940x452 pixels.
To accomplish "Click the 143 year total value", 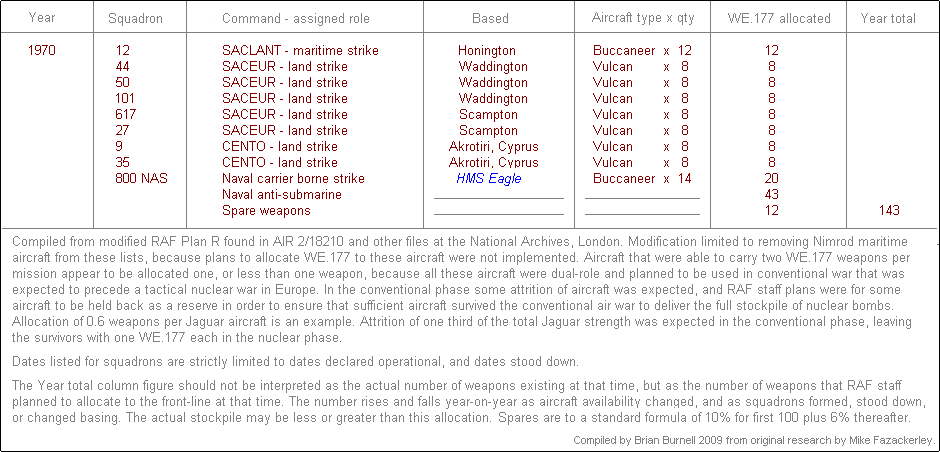I will (x=885, y=211).
